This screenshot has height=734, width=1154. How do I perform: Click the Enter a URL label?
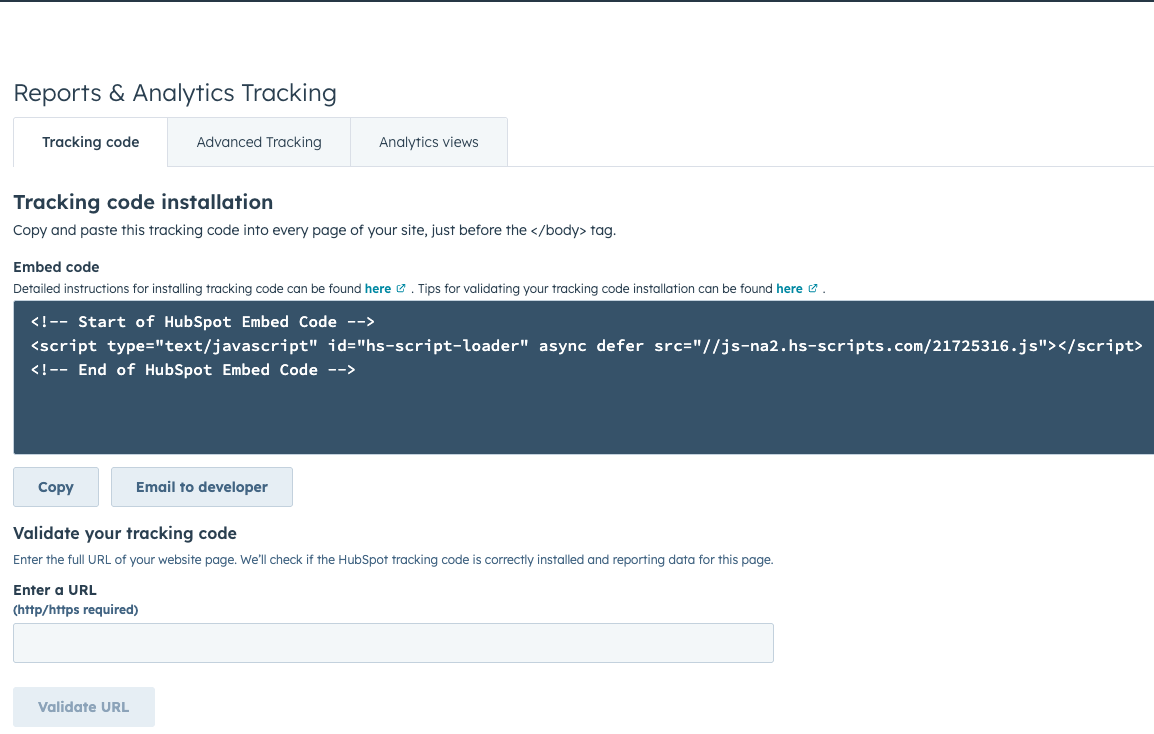point(54,590)
